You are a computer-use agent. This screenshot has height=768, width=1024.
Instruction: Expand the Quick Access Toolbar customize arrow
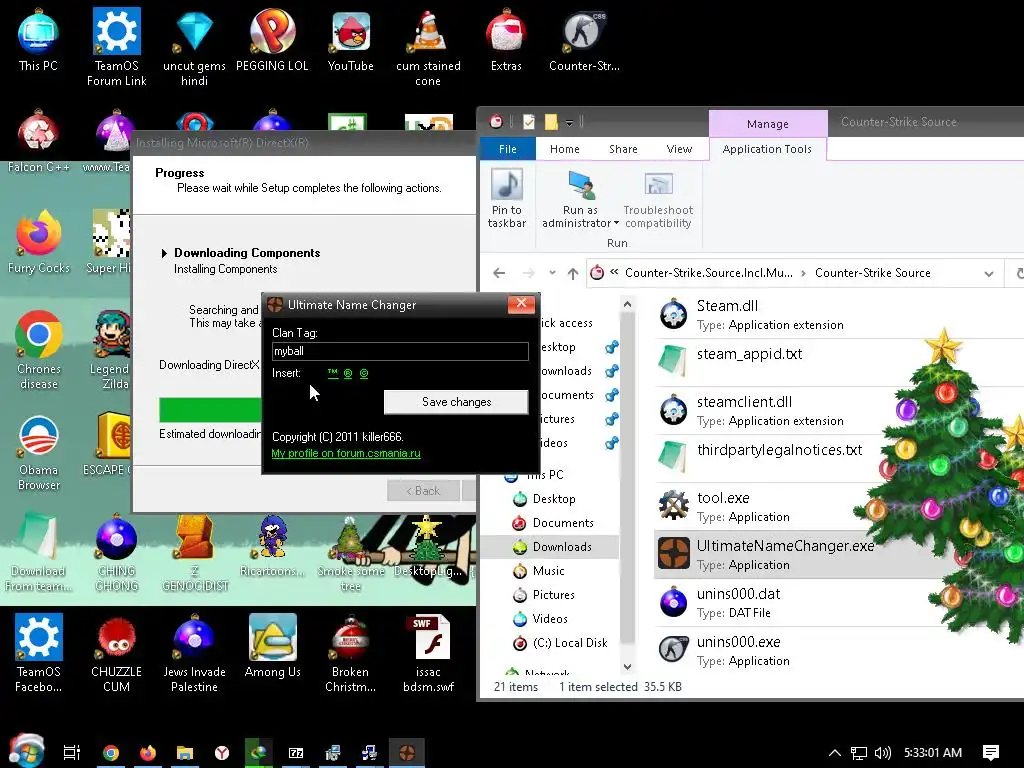pos(569,123)
